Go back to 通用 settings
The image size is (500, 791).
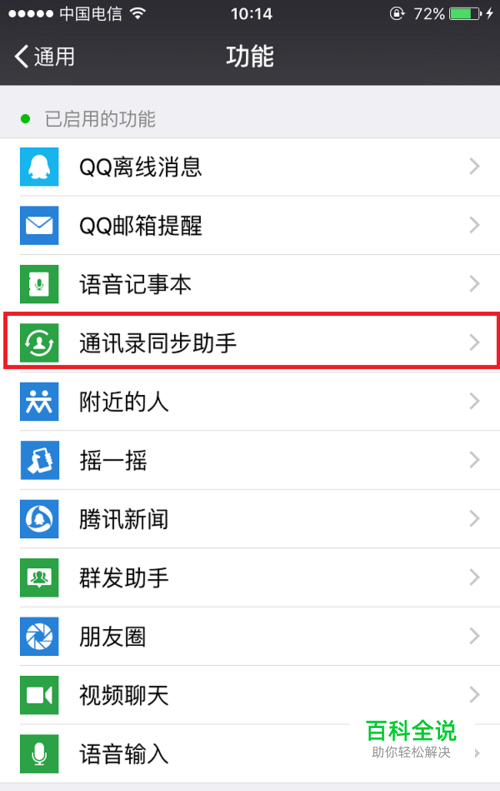click(44, 56)
